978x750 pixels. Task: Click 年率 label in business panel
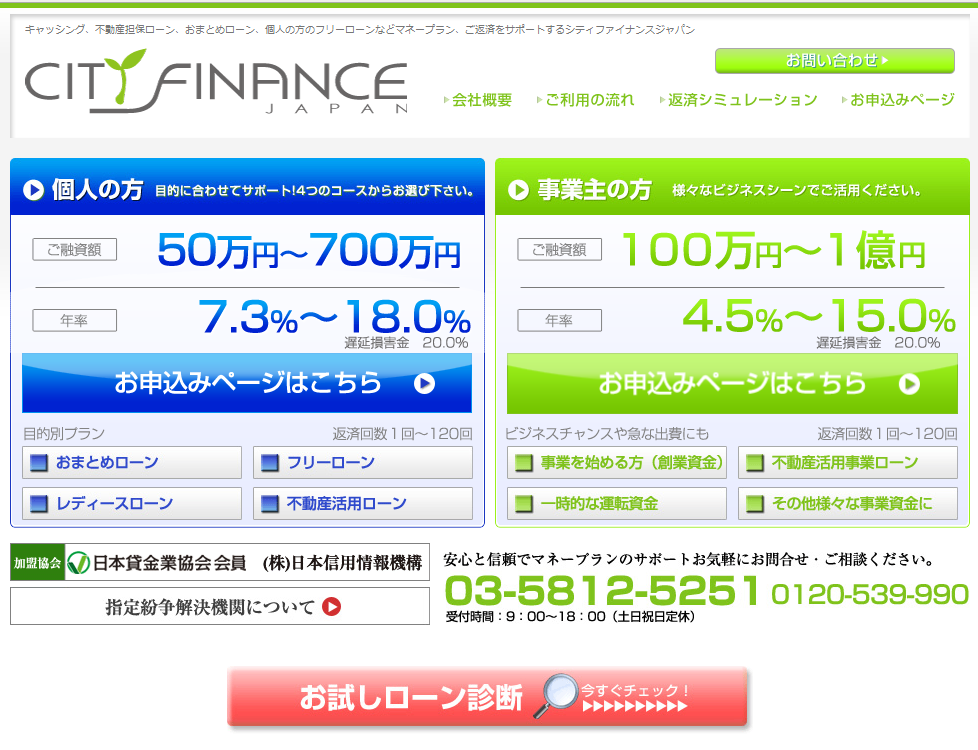click(559, 321)
